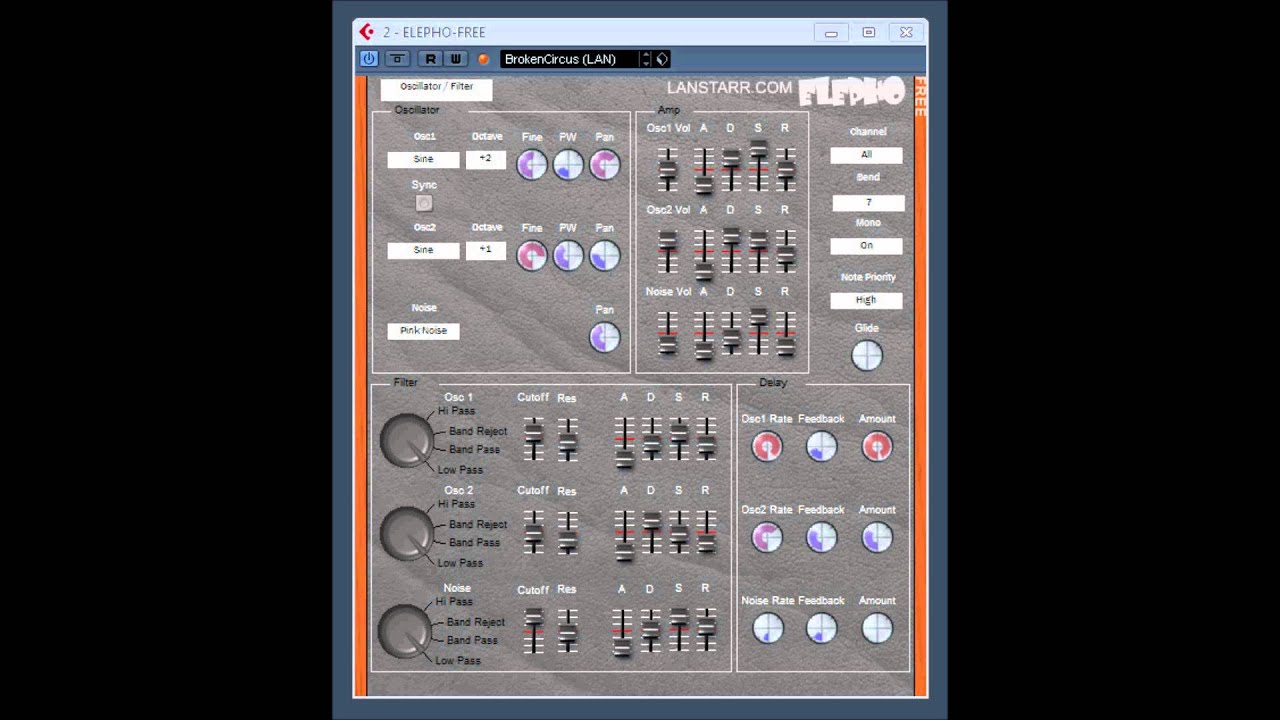Click the Osc2 Pan knob
This screenshot has width=1280, height=720.
(x=604, y=255)
